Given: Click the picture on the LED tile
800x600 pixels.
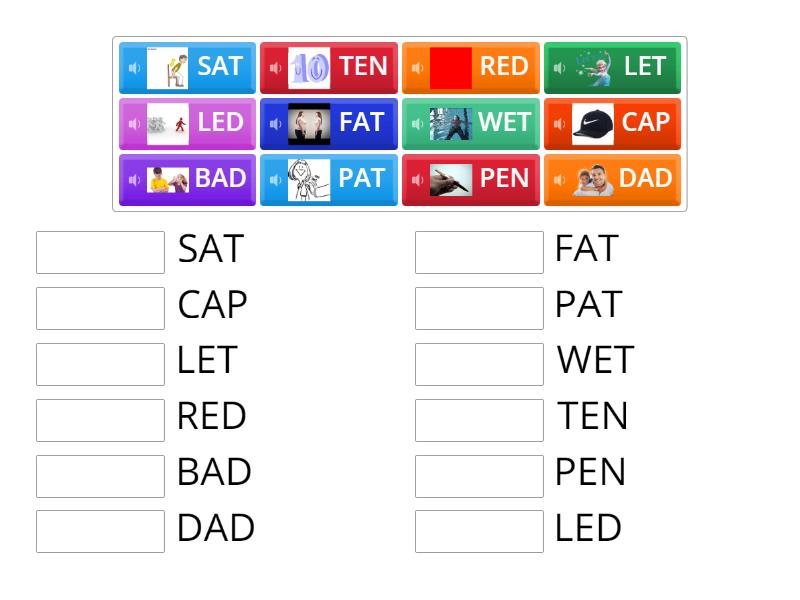Looking at the screenshot, I should click(x=170, y=123).
